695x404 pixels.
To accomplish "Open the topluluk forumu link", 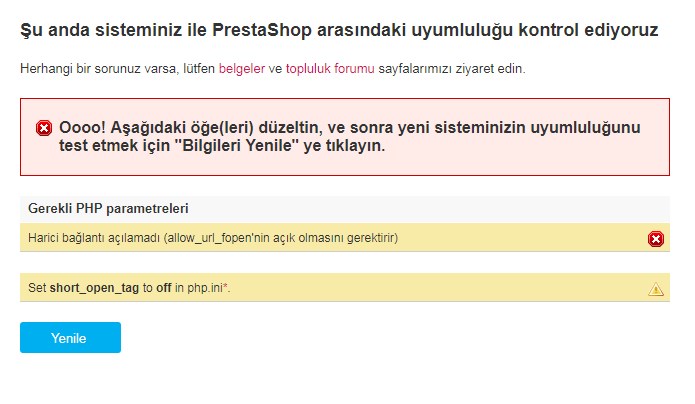I will coord(330,69).
